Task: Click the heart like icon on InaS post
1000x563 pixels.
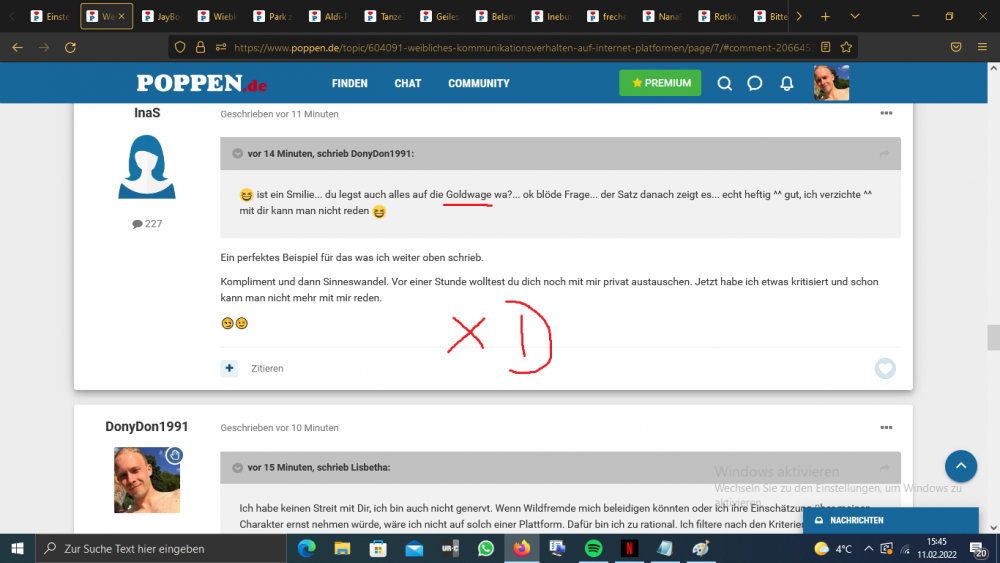Action: coord(885,368)
